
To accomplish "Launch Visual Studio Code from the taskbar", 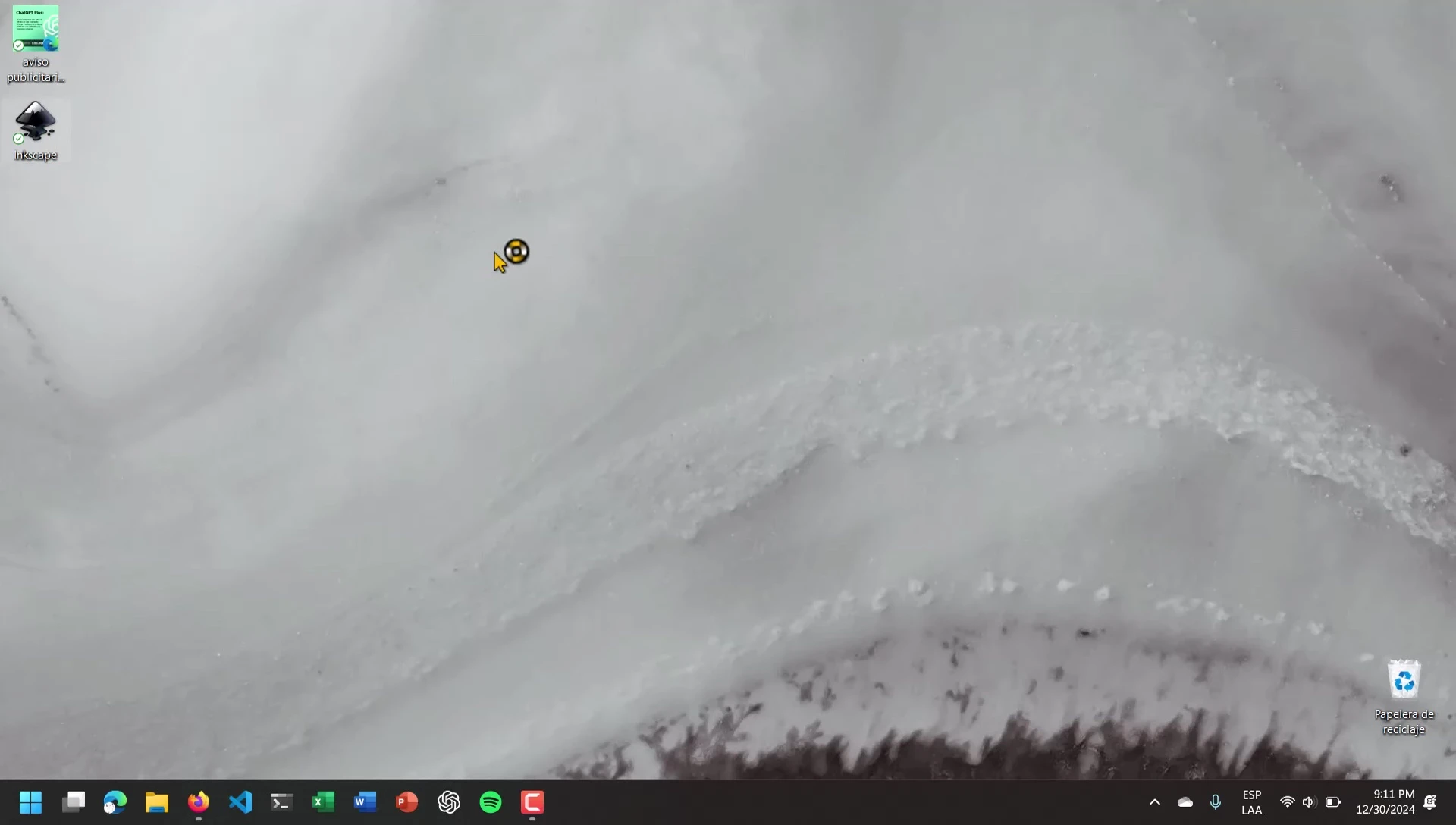I will pos(240,802).
